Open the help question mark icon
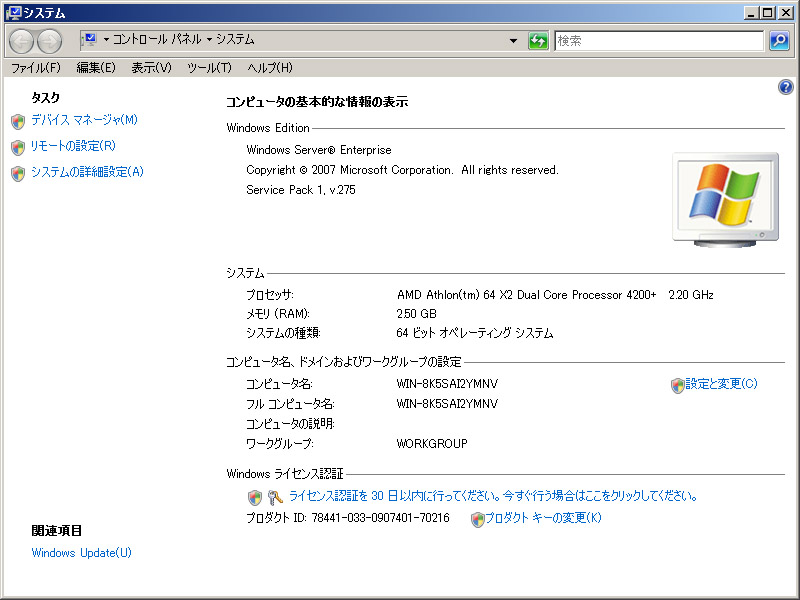The height and width of the screenshot is (600, 800). coord(786,87)
